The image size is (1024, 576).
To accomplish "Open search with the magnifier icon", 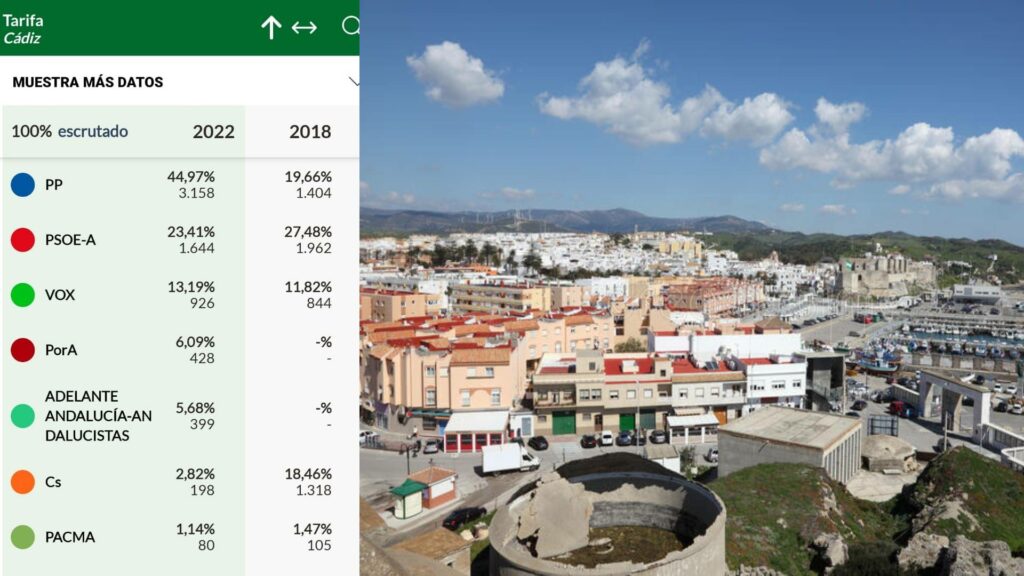I will [x=350, y=27].
